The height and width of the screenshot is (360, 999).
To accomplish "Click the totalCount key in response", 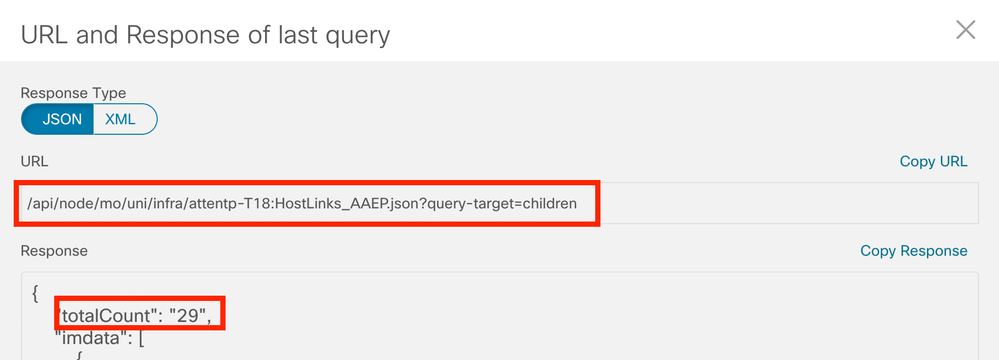I will coord(107,313).
